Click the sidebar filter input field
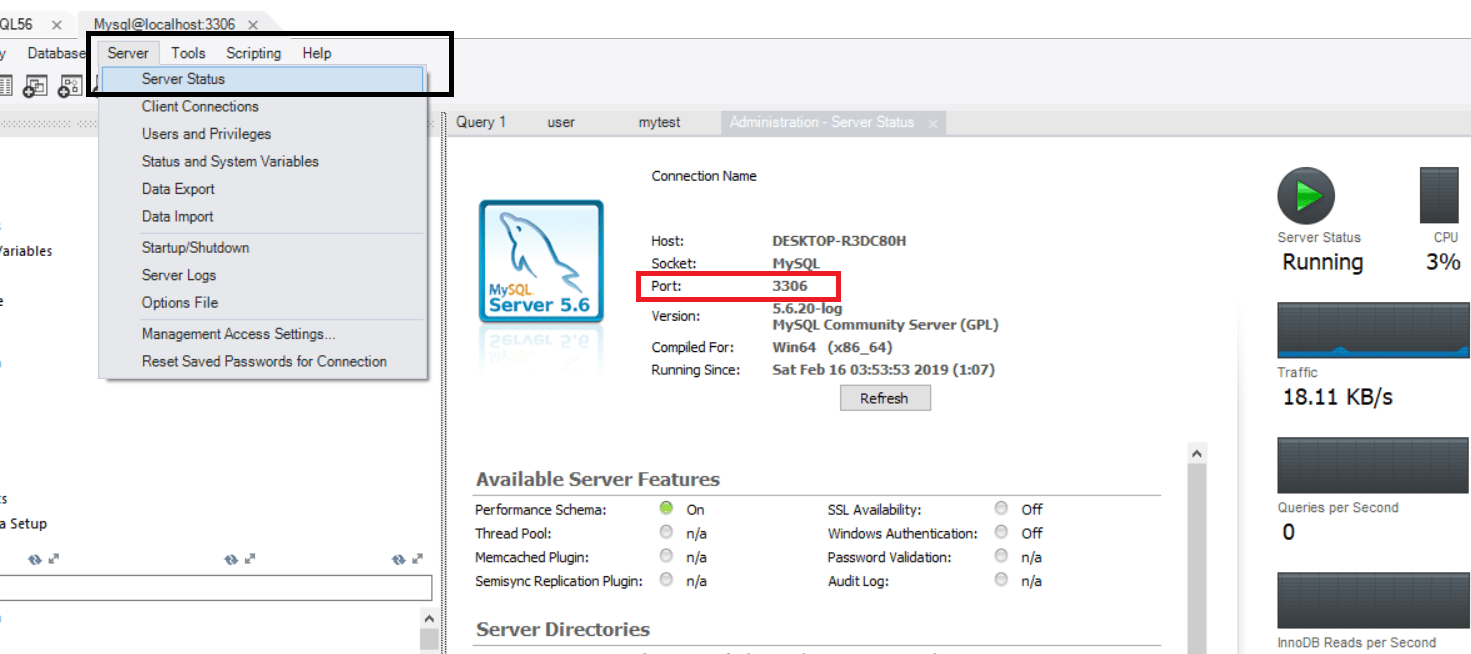This screenshot has width=1471, height=654. tap(216, 587)
